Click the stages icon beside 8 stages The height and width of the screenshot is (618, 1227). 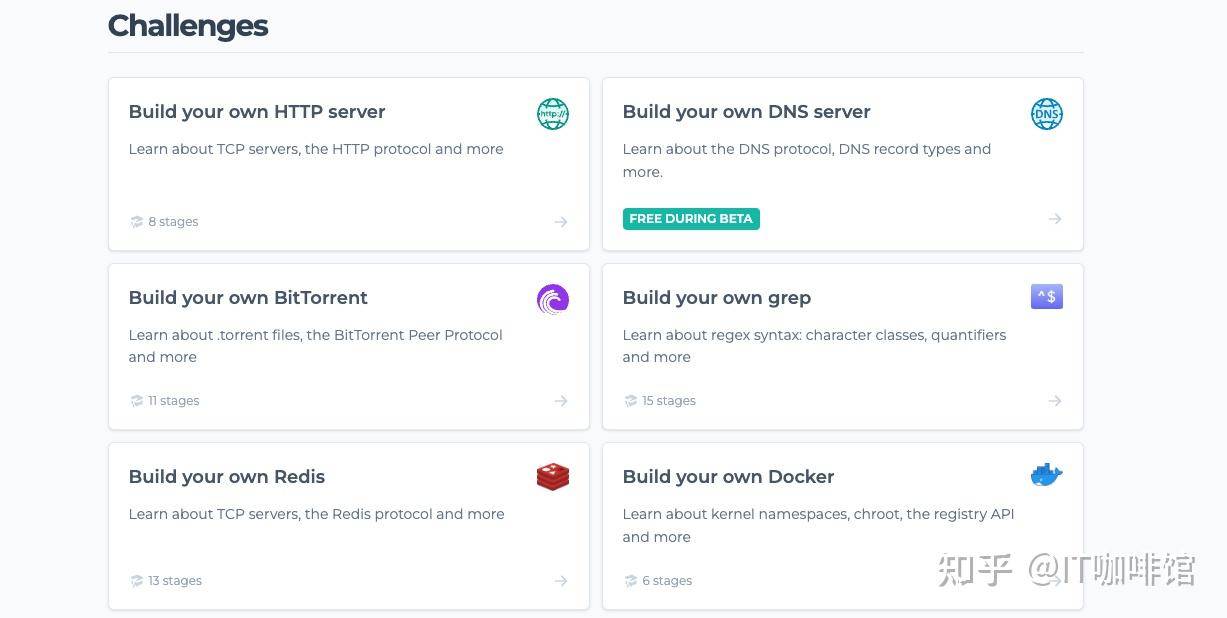point(136,222)
